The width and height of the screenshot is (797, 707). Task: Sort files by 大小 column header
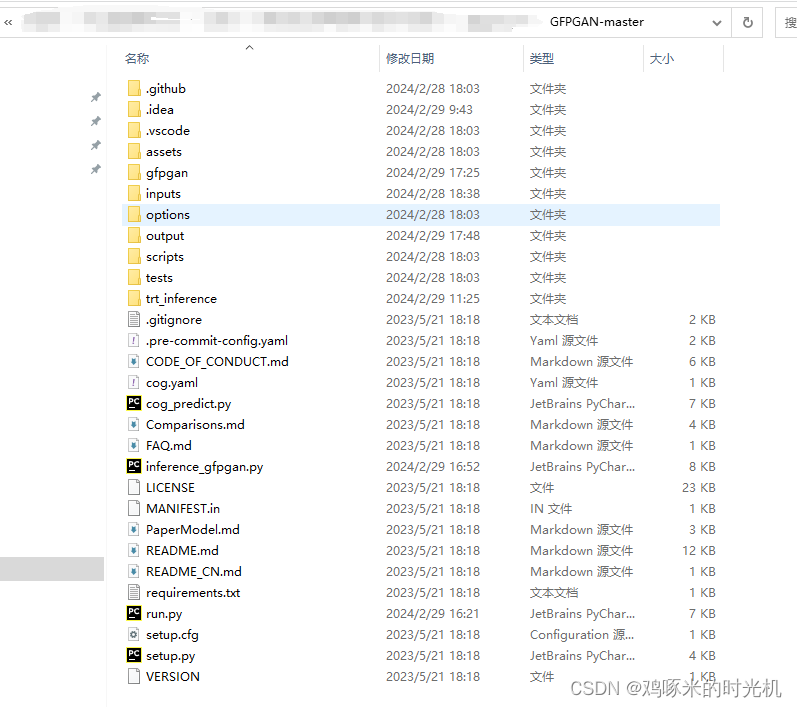[x=661, y=58]
